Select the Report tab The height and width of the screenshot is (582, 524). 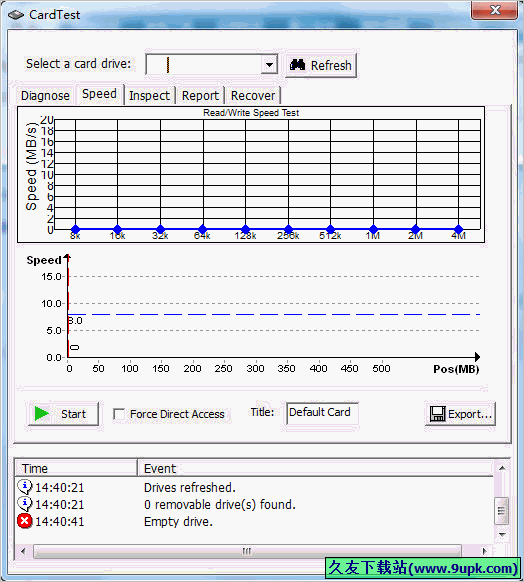[200, 95]
